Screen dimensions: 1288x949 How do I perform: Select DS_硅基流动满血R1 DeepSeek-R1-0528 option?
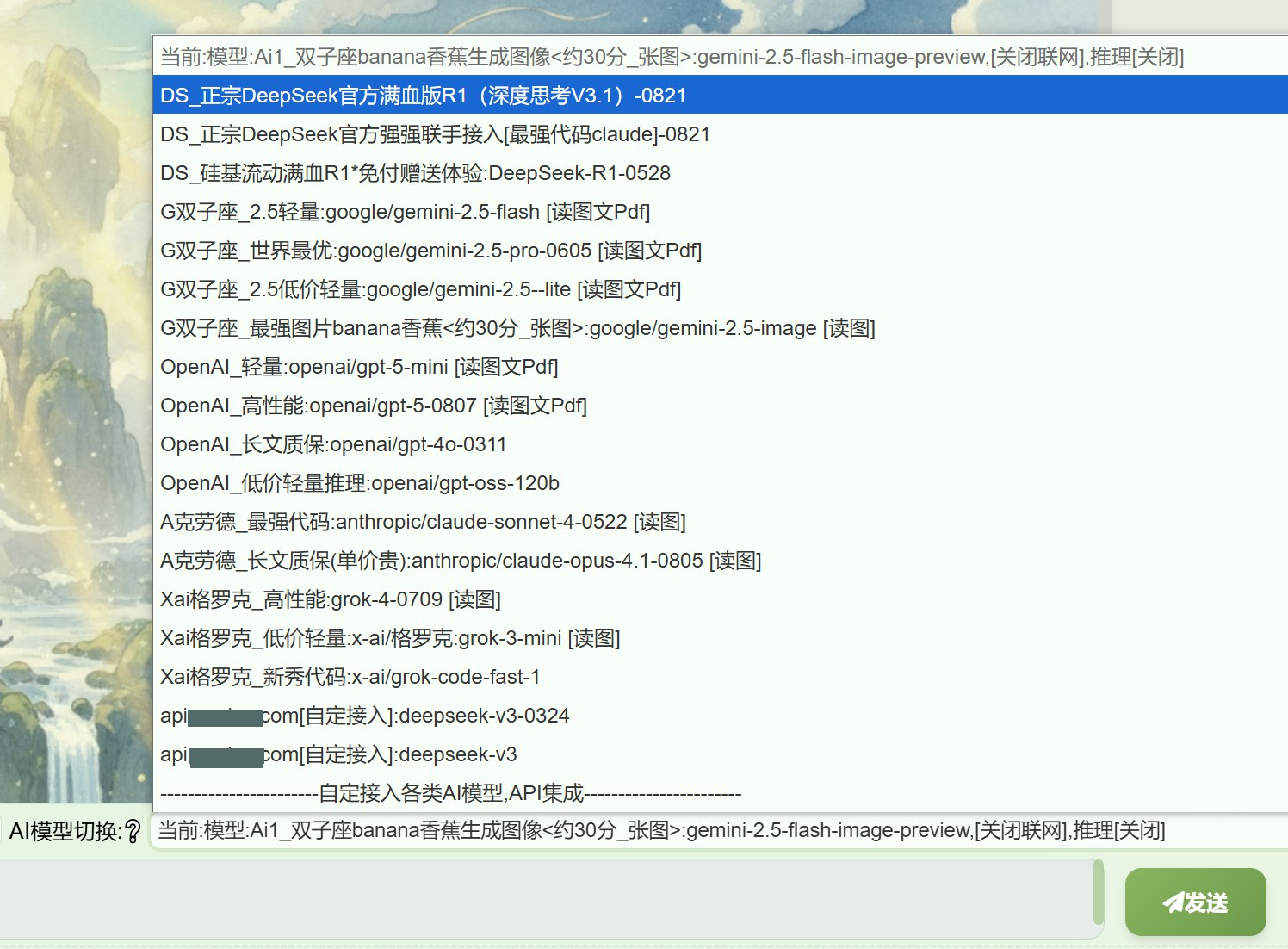[721, 172]
